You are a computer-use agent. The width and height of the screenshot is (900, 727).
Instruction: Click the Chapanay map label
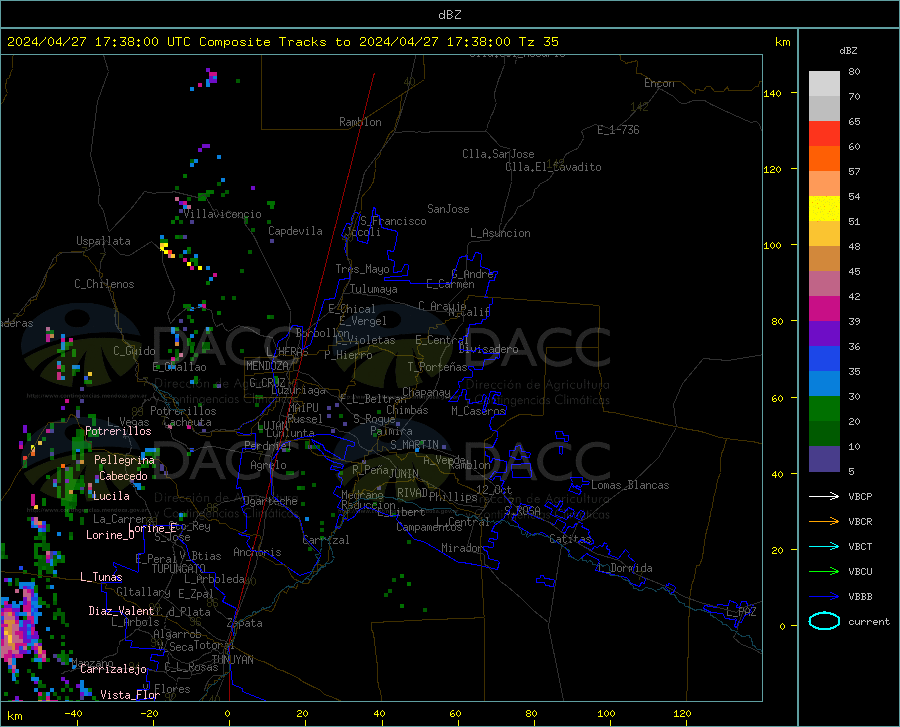[x=426, y=392]
